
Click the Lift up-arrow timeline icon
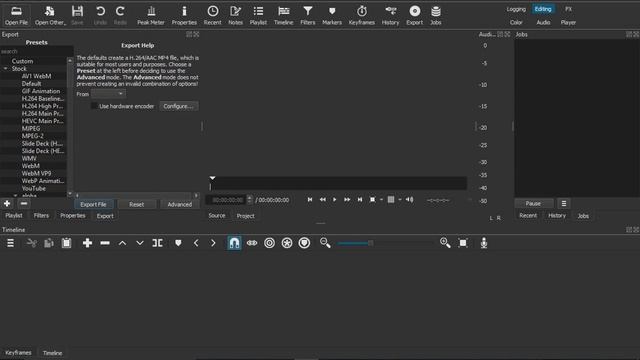tap(122, 243)
